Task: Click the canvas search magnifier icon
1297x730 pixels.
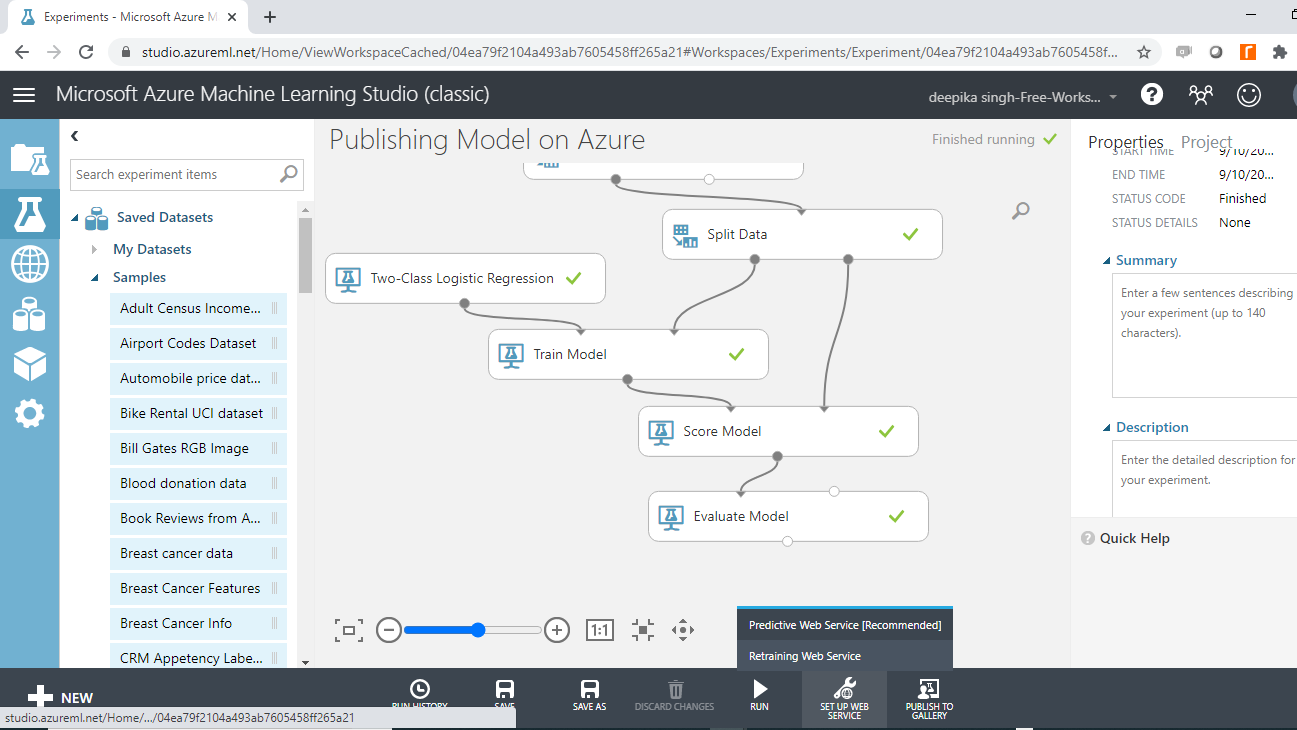Action: pyautogui.click(x=1021, y=210)
